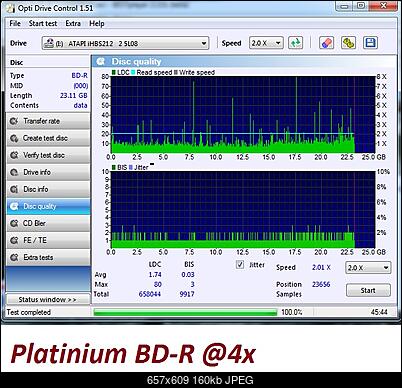This screenshot has height=388, width=402.
Task: Open the File menu
Action: point(15,24)
